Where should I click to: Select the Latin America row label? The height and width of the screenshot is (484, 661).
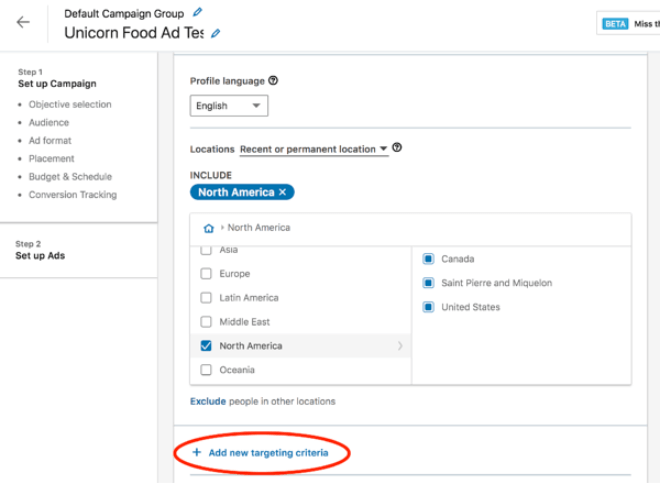click(x=249, y=298)
